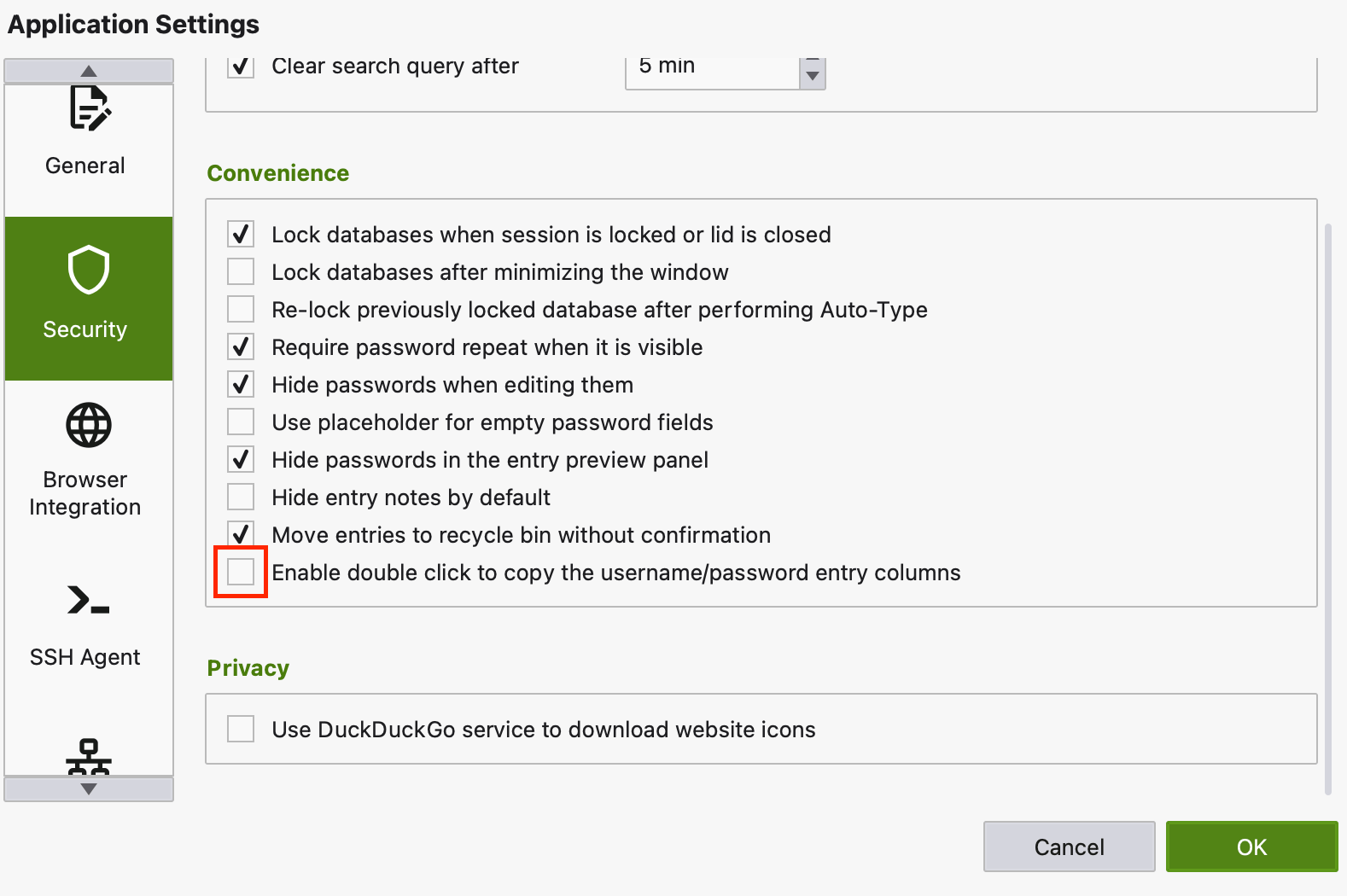The width and height of the screenshot is (1347, 896).
Task: Click the 5 min timeout value field
Action: coord(713,68)
